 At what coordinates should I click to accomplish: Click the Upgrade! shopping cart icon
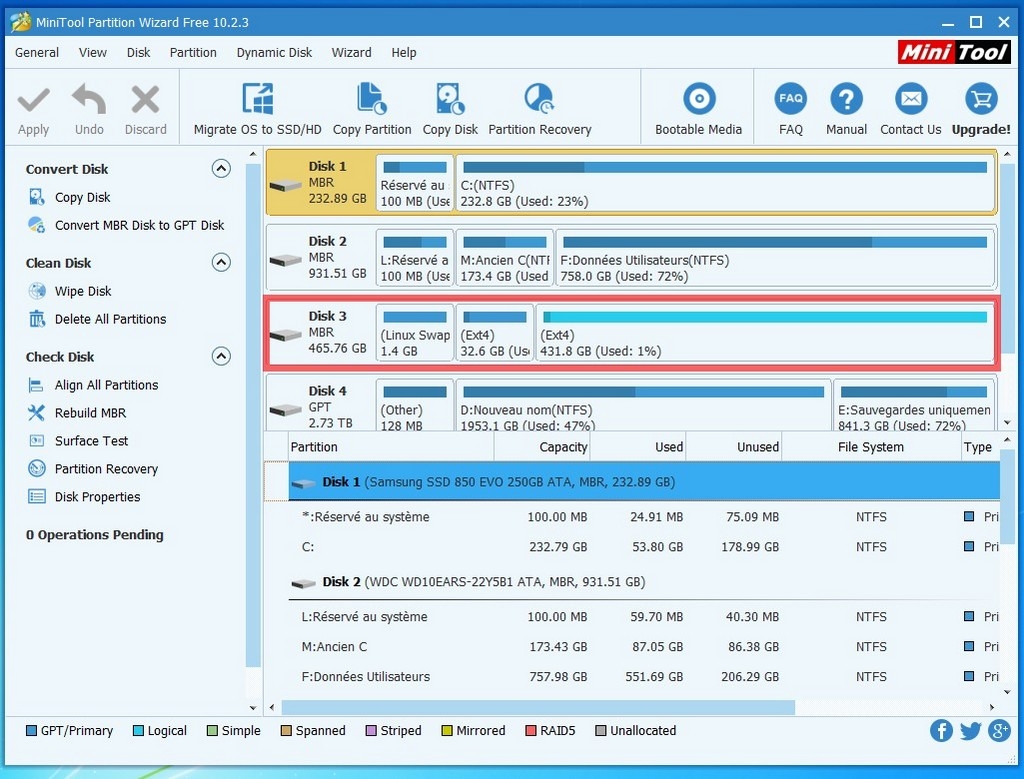[x=981, y=99]
